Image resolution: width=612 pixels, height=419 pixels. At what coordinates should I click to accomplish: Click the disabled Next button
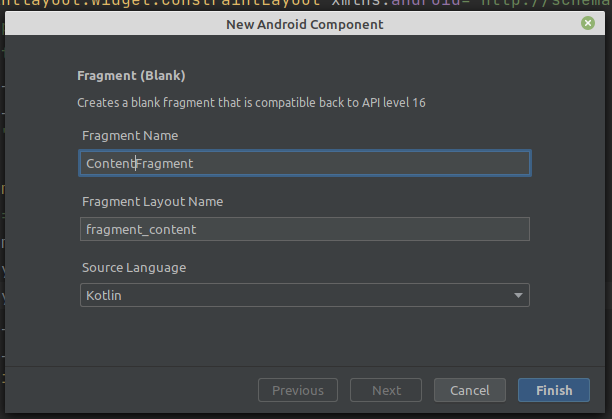[x=386, y=391]
